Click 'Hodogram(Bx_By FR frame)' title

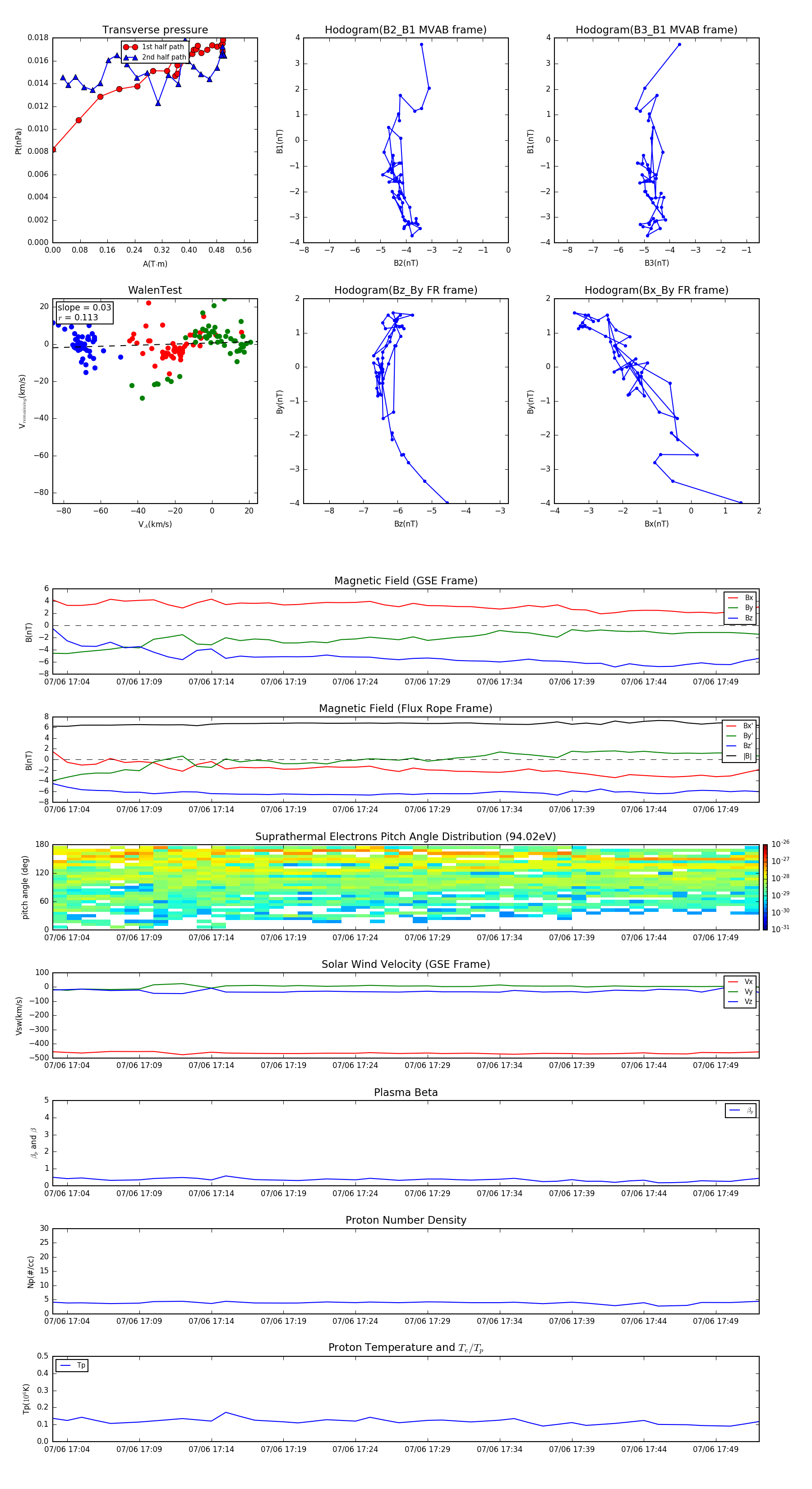click(x=656, y=290)
